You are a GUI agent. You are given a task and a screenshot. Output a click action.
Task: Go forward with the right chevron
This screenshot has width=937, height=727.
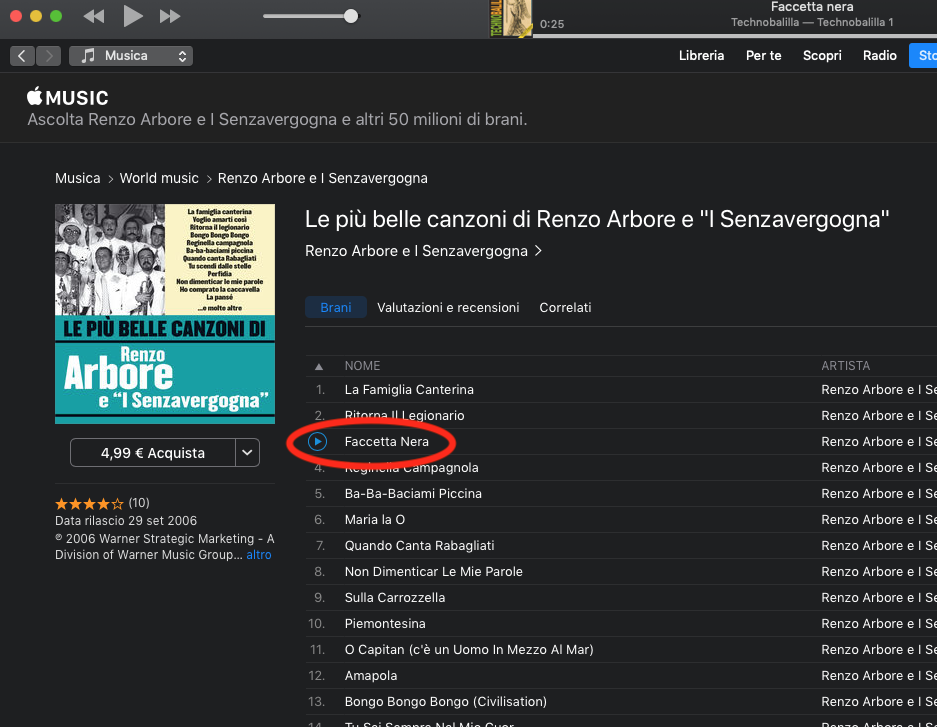click(x=48, y=56)
